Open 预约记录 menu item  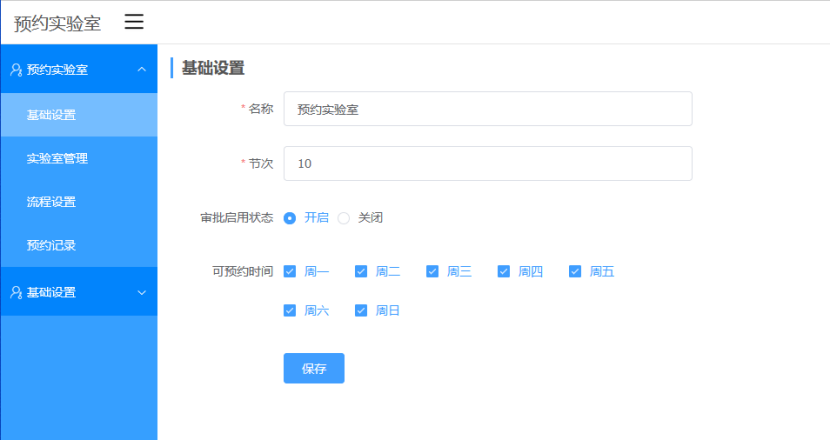pos(79,245)
